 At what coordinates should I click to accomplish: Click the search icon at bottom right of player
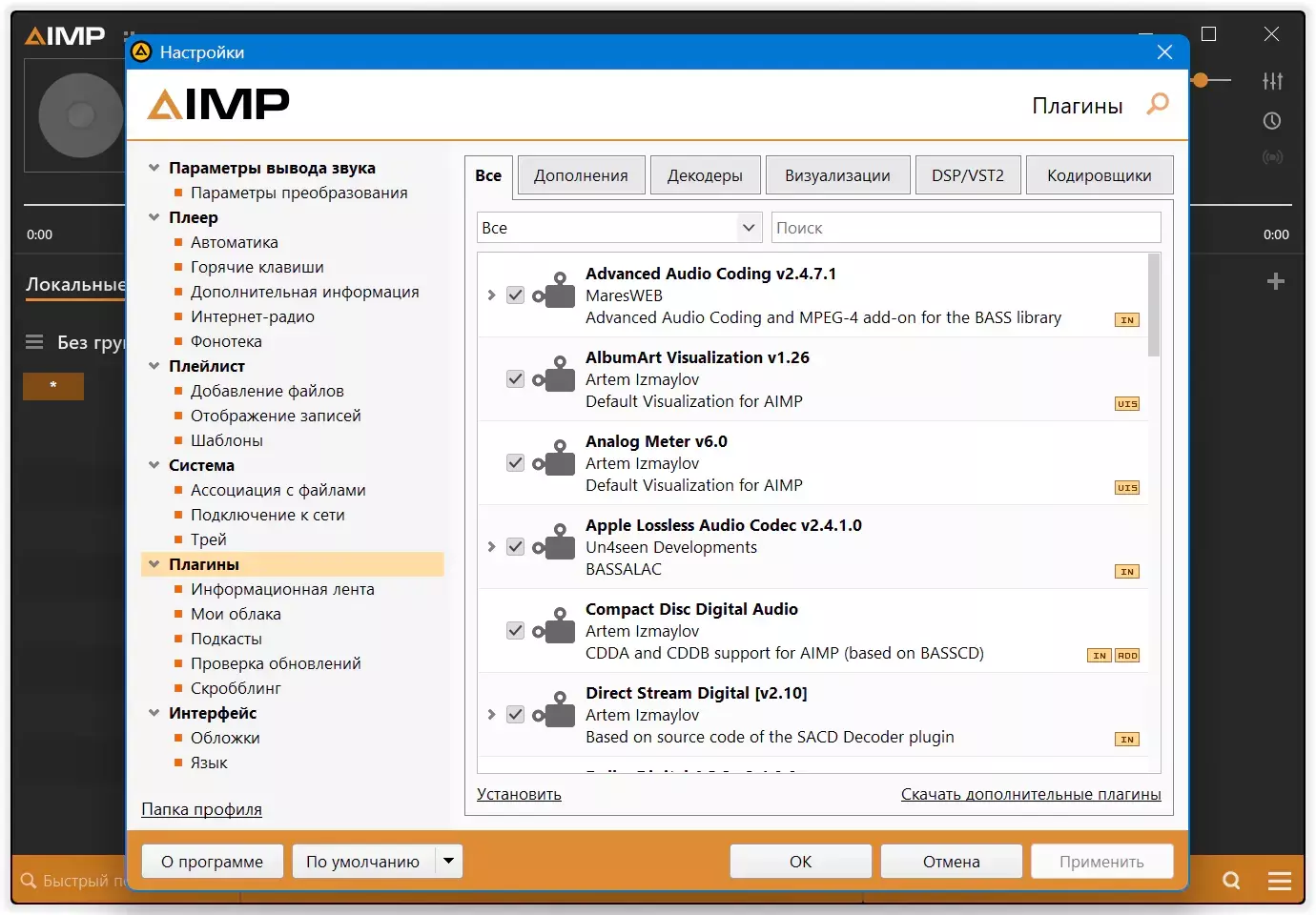coord(1232,881)
